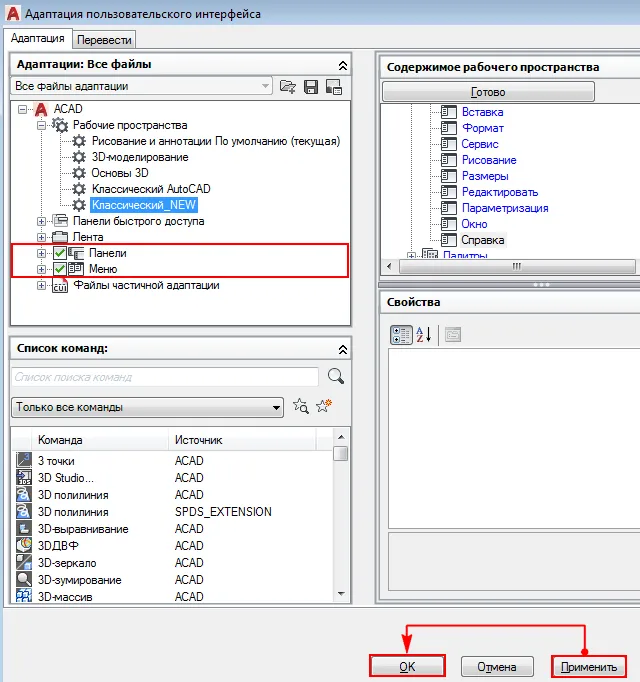Click the greyed property pages icon in Свойства
640x682 pixels.
(x=453, y=334)
